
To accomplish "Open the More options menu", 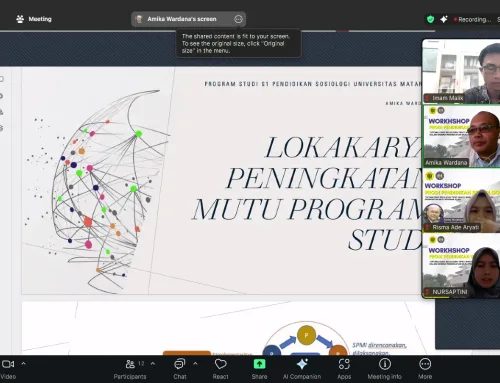I will pos(425,369).
